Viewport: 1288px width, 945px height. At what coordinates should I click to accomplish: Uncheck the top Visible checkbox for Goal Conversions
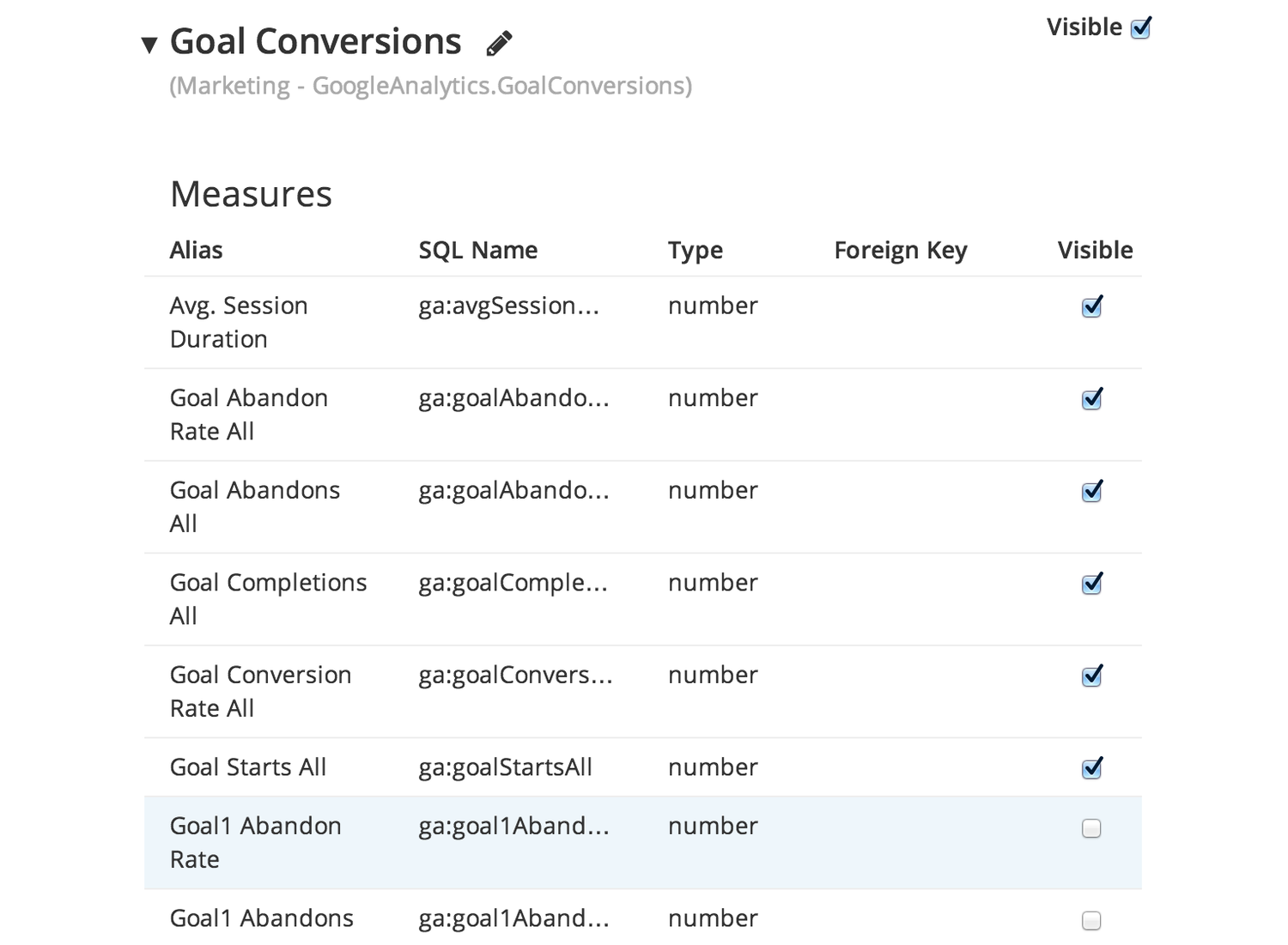(x=1140, y=28)
